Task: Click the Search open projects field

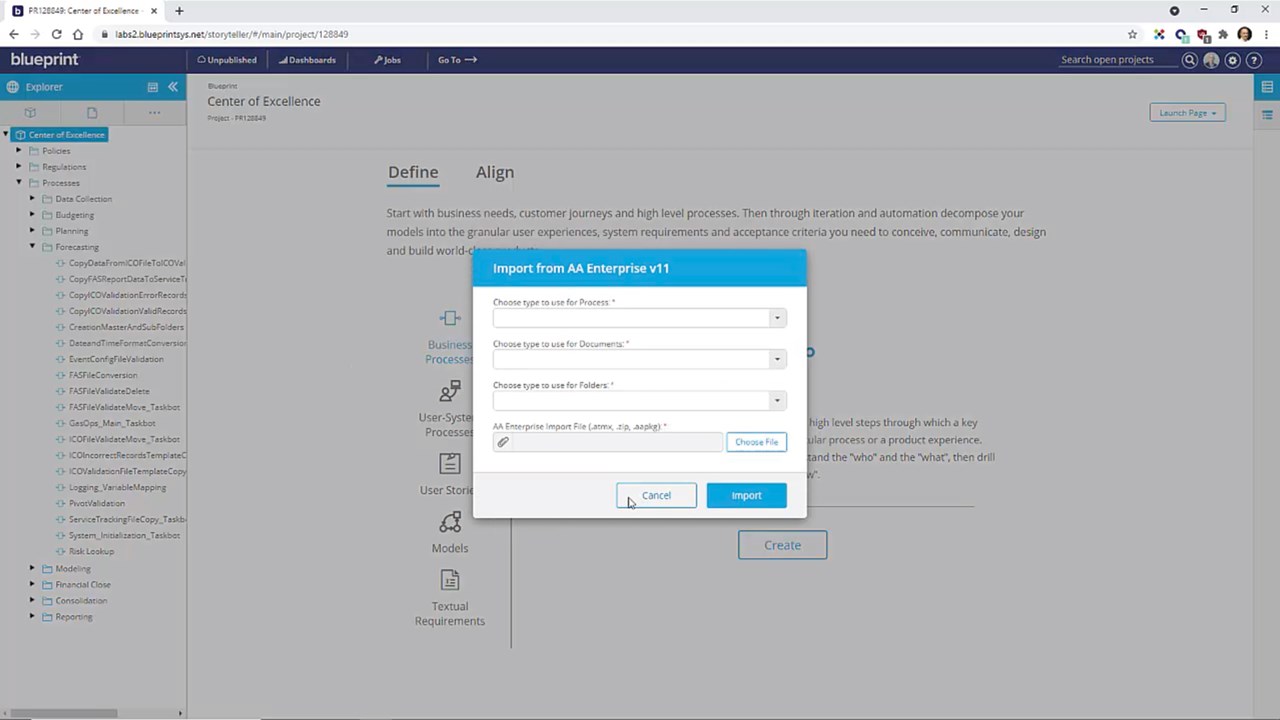Action: [x=1118, y=60]
